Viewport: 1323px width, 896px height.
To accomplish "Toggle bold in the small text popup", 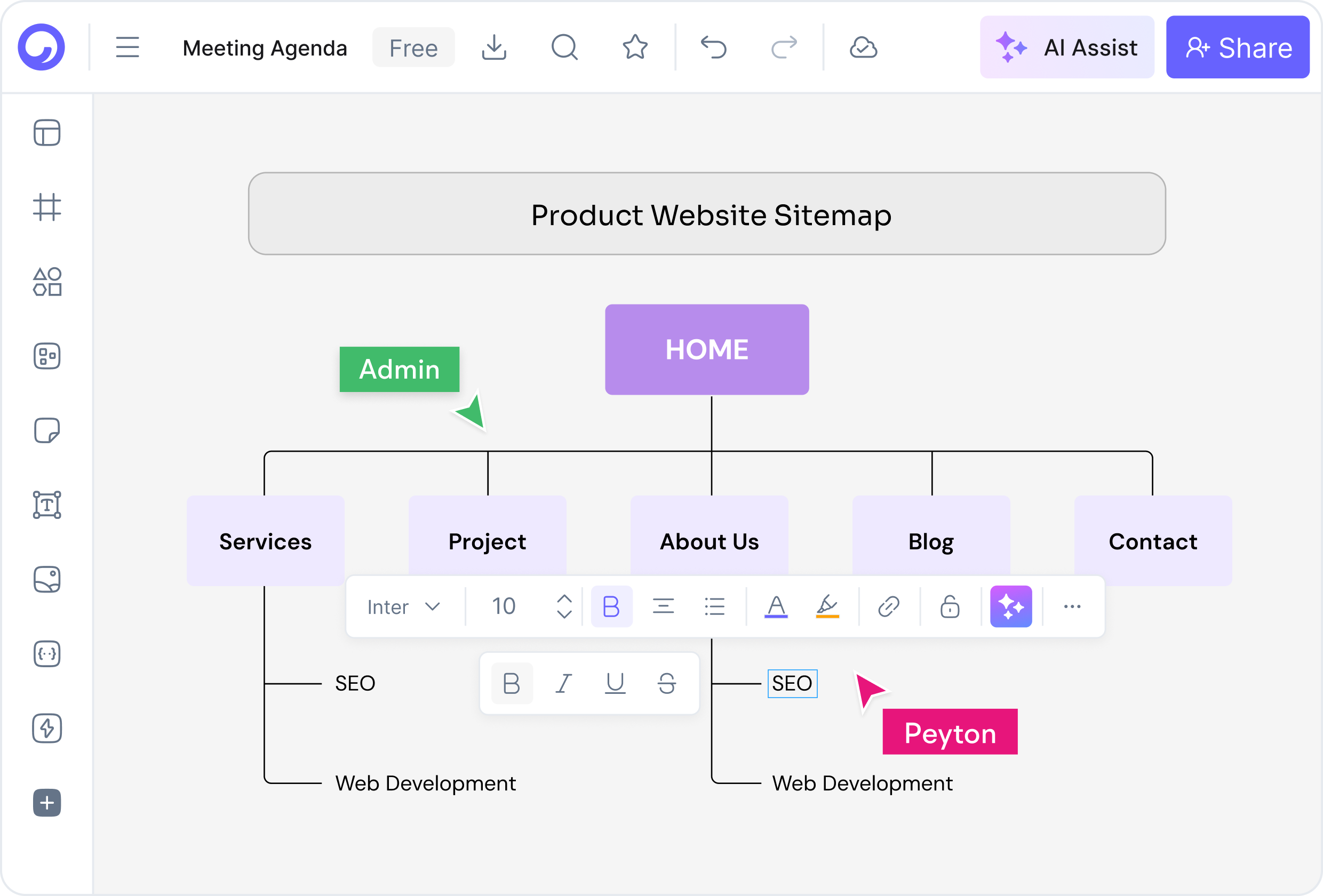I will pyautogui.click(x=511, y=683).
